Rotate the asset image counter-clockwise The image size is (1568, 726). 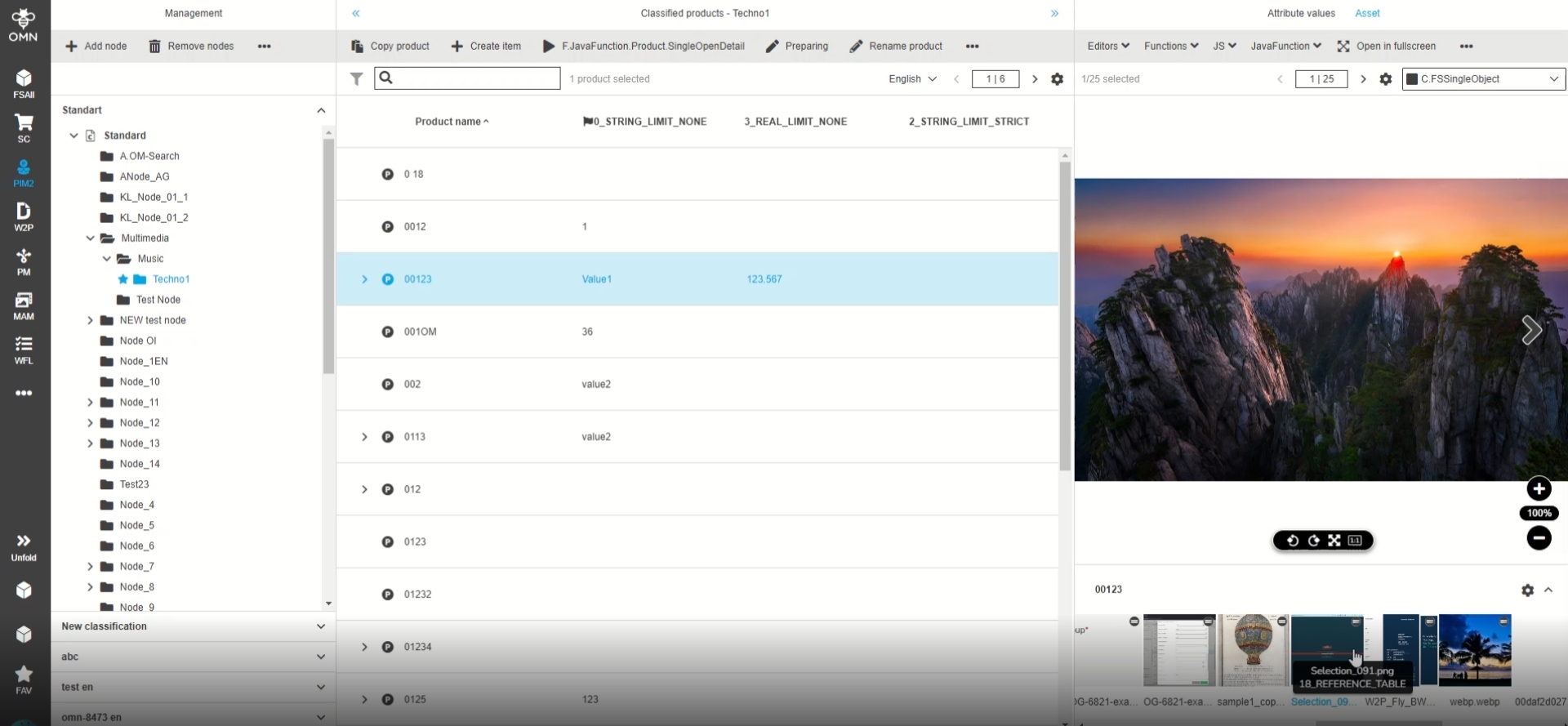pyautogui.click(x=1292, y=541)
